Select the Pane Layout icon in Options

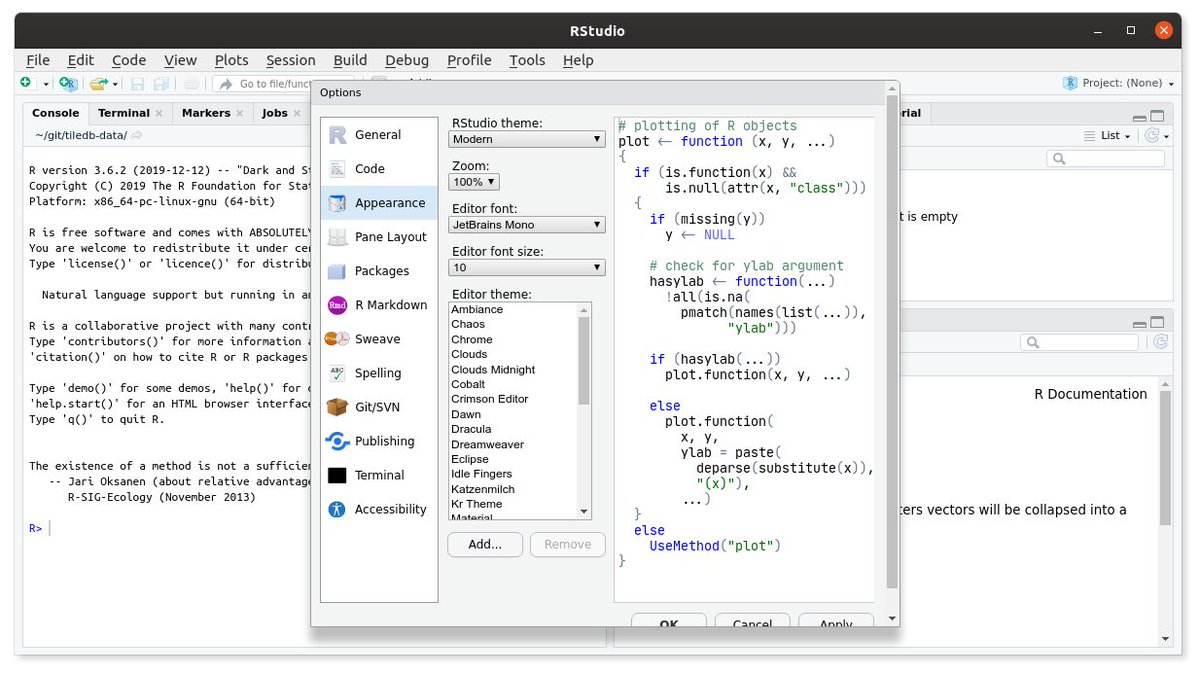click(338, 237)
